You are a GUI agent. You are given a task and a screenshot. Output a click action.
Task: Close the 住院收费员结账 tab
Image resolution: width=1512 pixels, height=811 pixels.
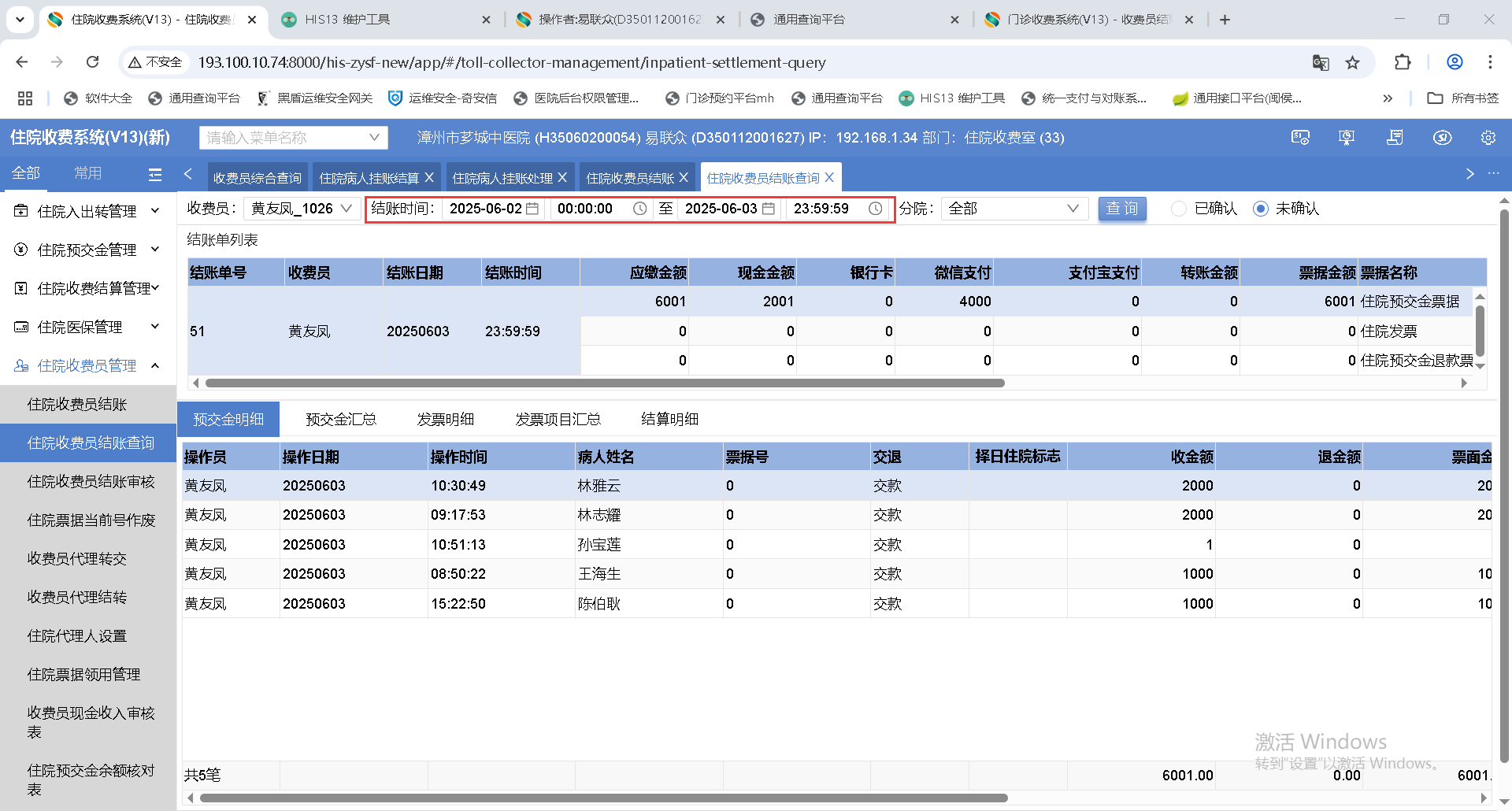684,178
